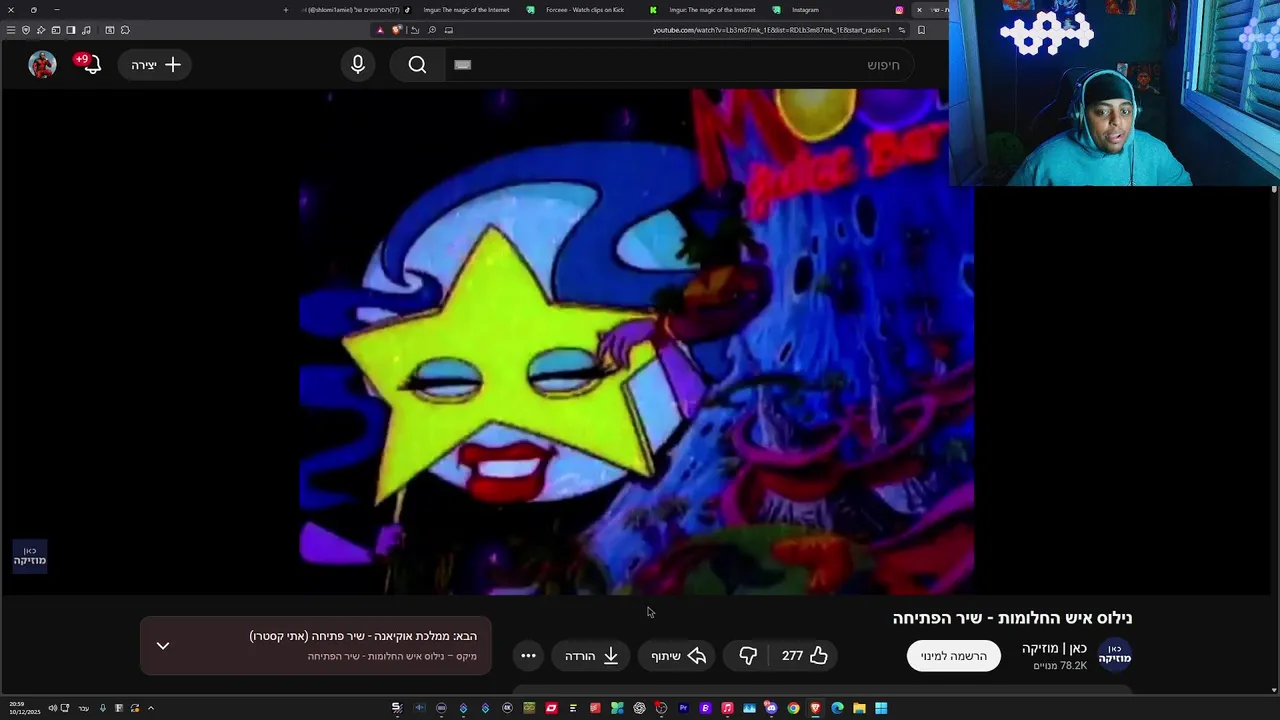The height and width of the screenshot is (720, 1280).
Task: Open Brave Shields lion icon
Action: 397,30
